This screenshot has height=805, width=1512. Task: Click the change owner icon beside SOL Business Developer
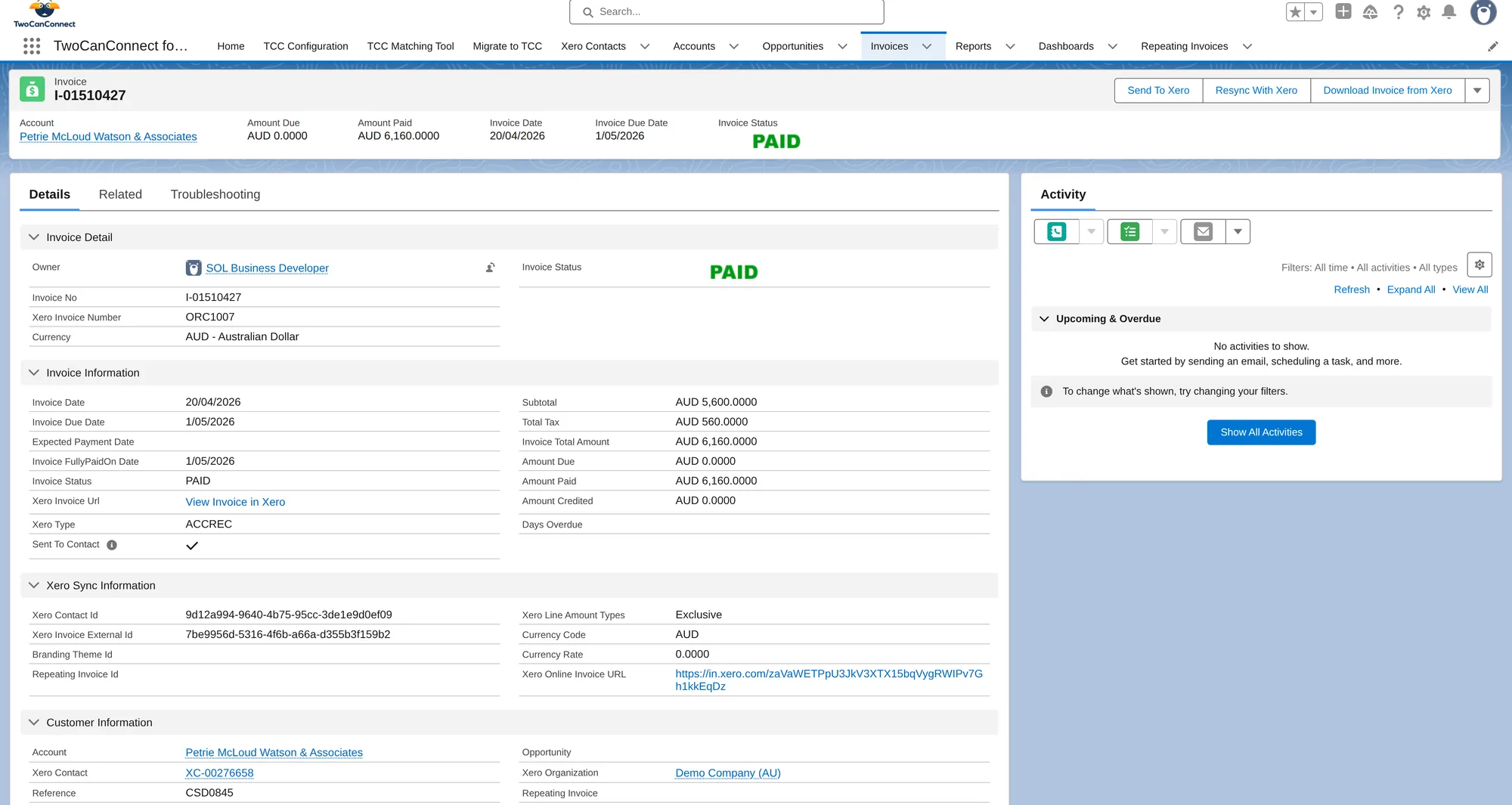coord(491,268)
